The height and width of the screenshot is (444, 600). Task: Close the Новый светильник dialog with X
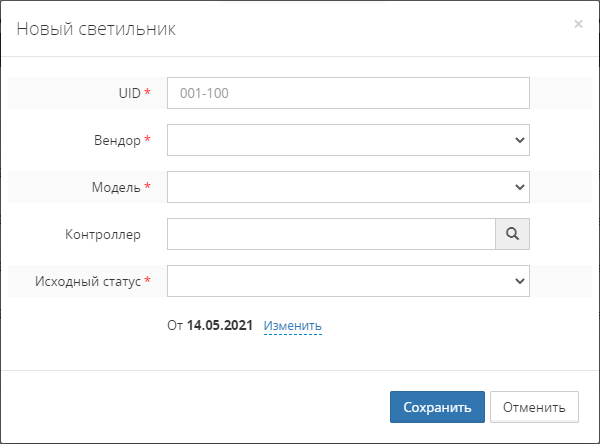(578, 24)
